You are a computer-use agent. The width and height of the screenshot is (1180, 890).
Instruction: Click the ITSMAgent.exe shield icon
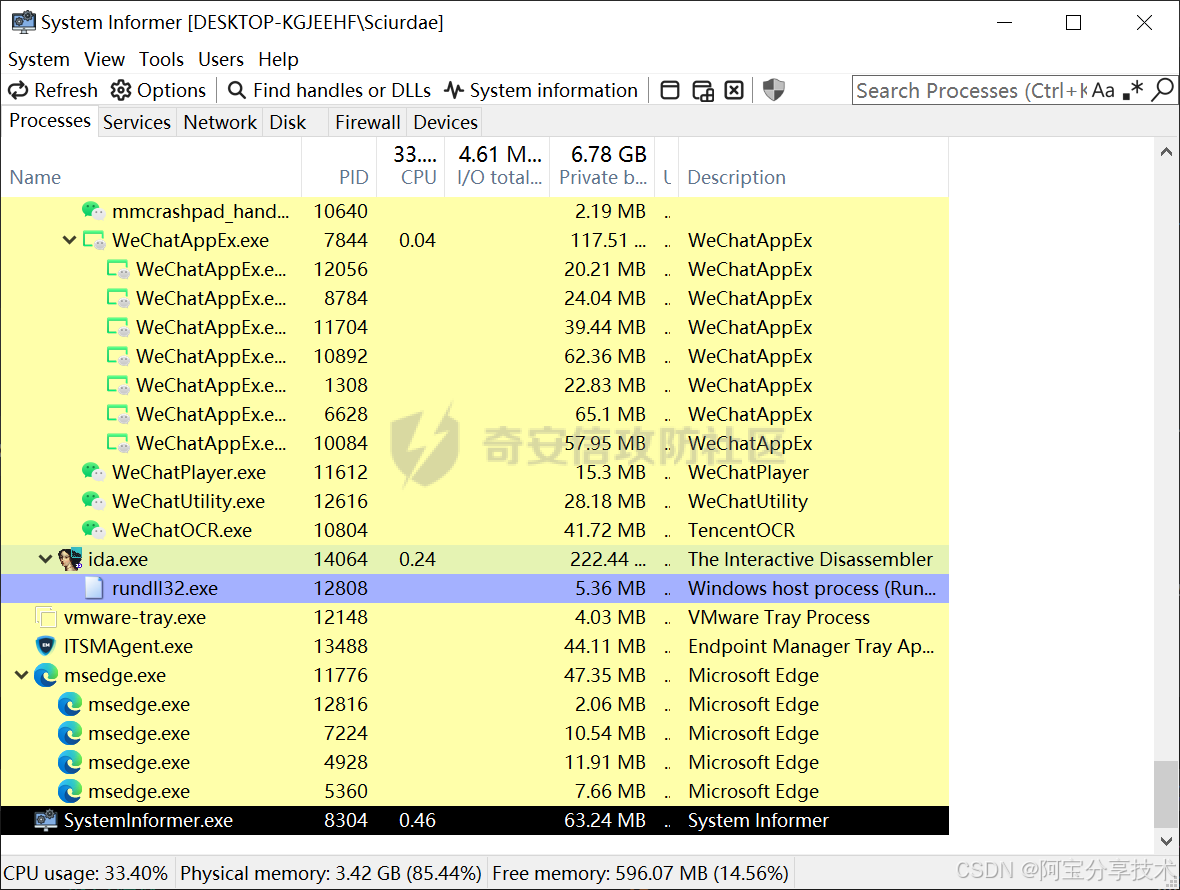point(46,646)
